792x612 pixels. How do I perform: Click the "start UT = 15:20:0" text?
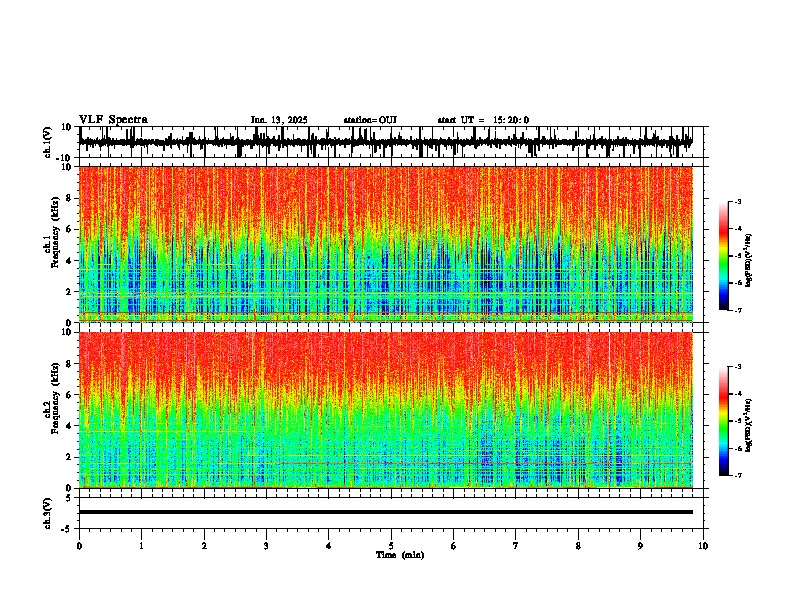pos(483,120)
